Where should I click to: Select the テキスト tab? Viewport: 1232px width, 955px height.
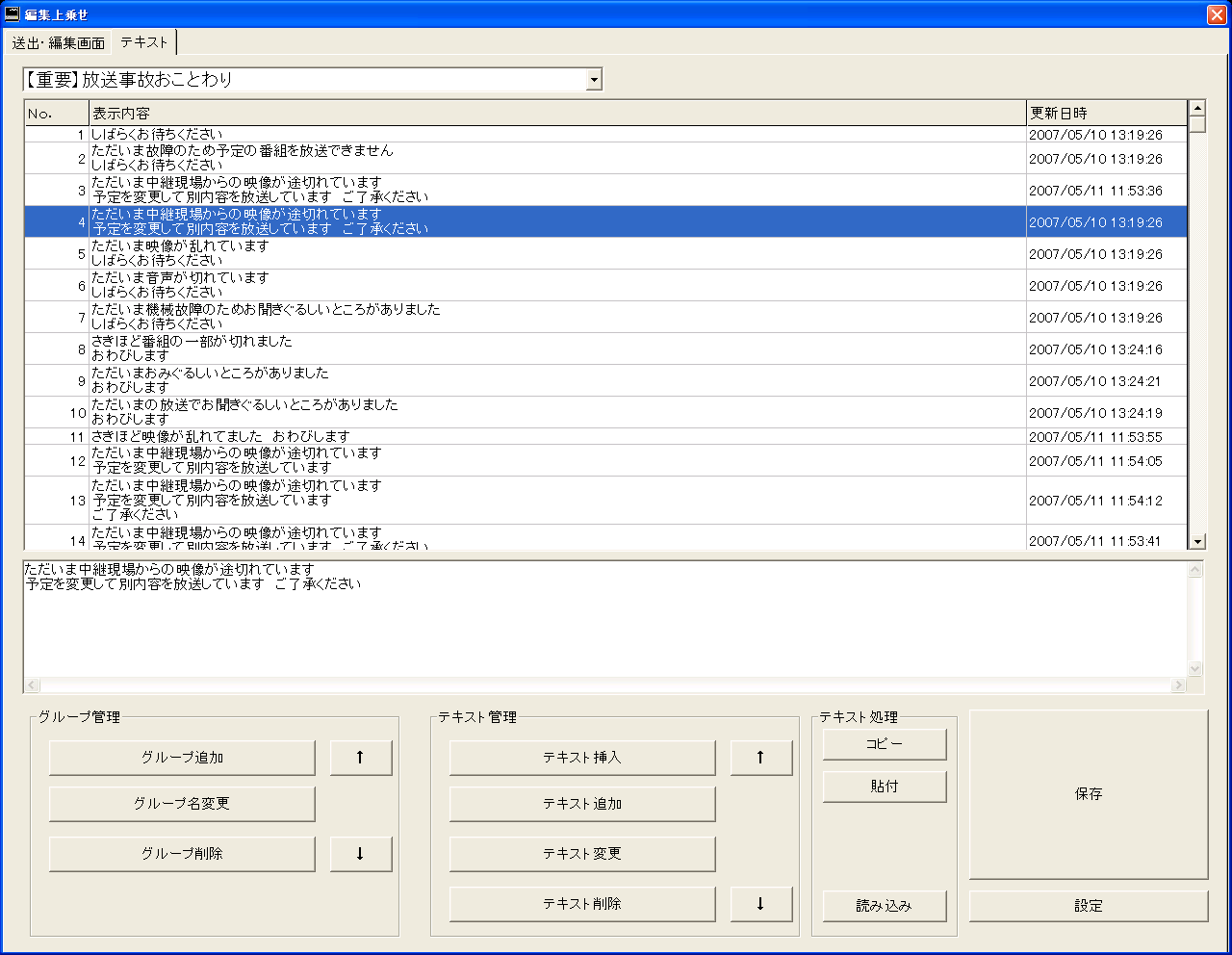click(x=144, y=41)
